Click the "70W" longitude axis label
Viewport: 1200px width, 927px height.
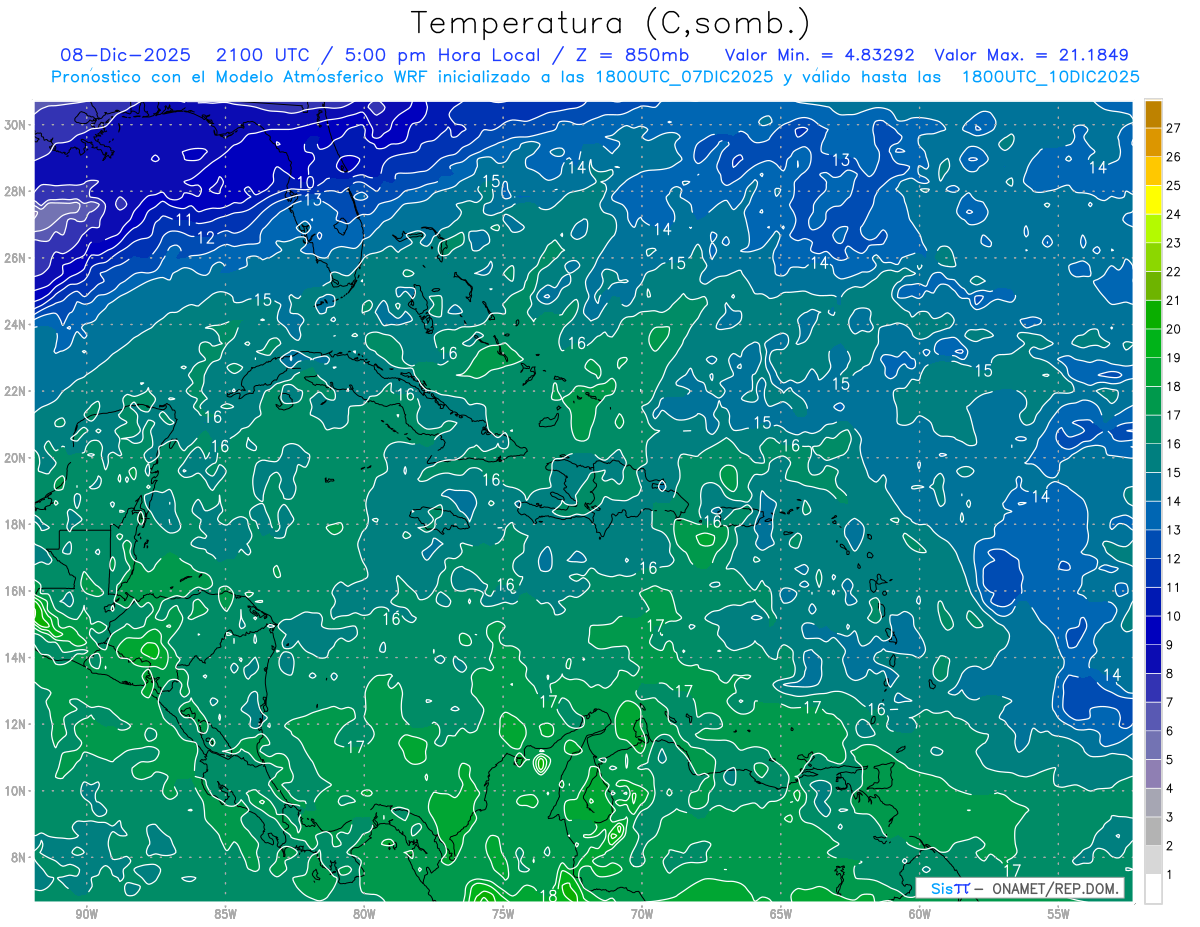tap(642, 913)
